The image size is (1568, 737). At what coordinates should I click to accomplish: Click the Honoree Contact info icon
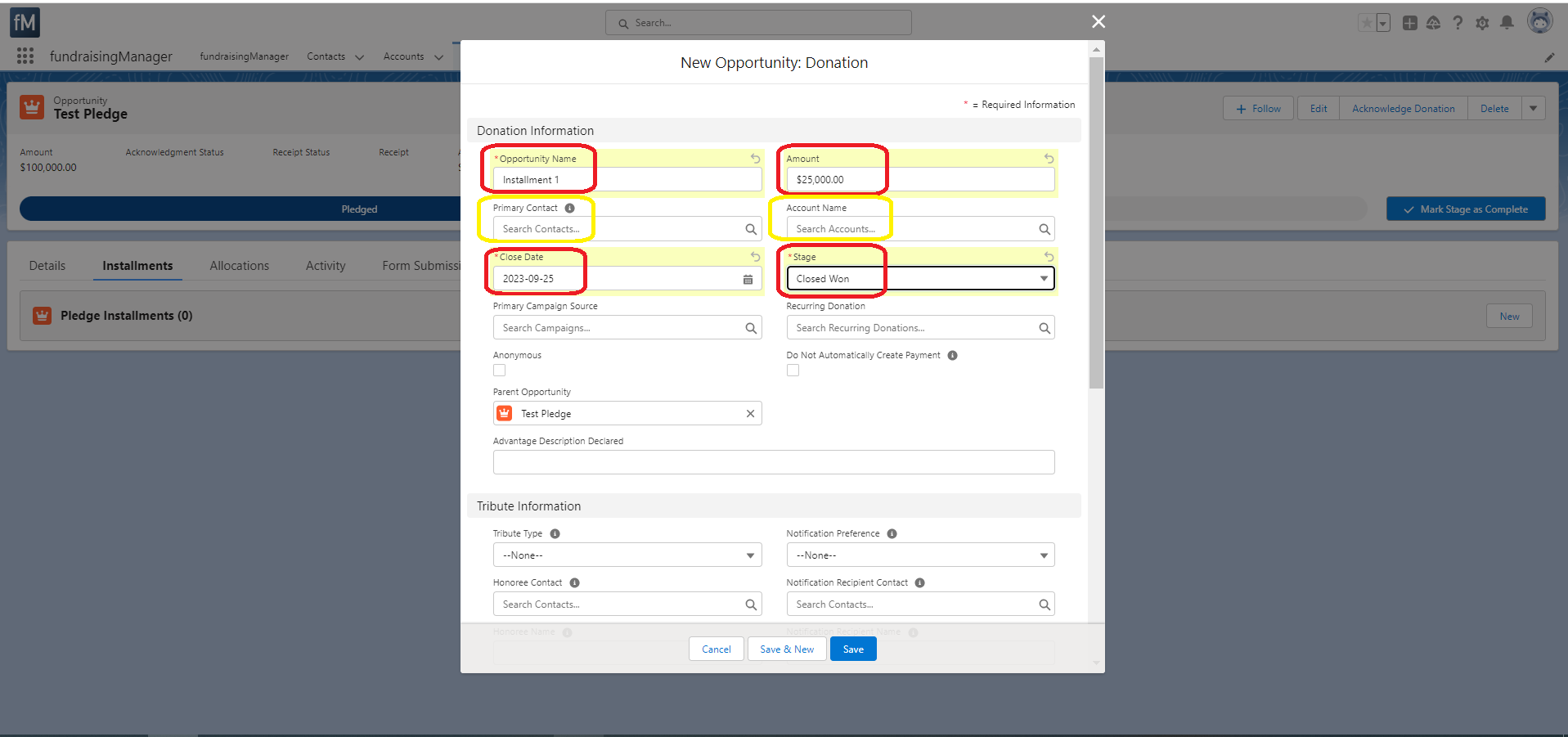(x=574, y=582)
